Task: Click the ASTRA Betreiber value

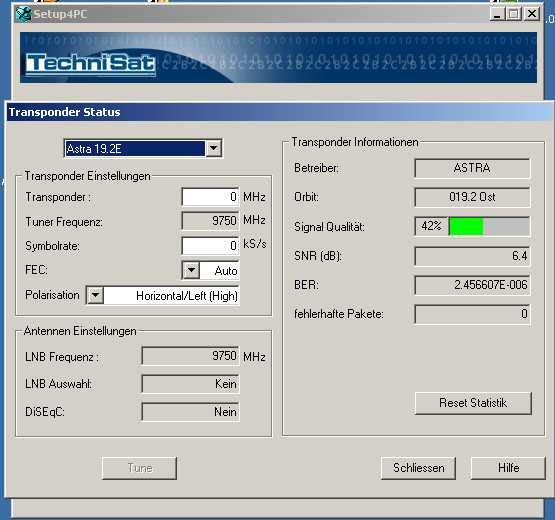Action: (x=472, y=168)
